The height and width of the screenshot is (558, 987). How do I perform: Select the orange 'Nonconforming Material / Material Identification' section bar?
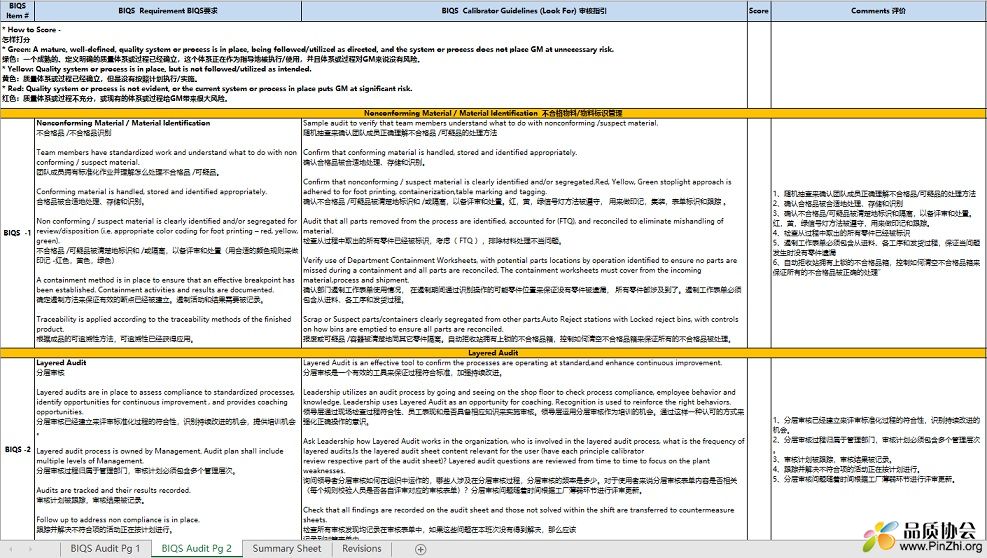point(493,113)
